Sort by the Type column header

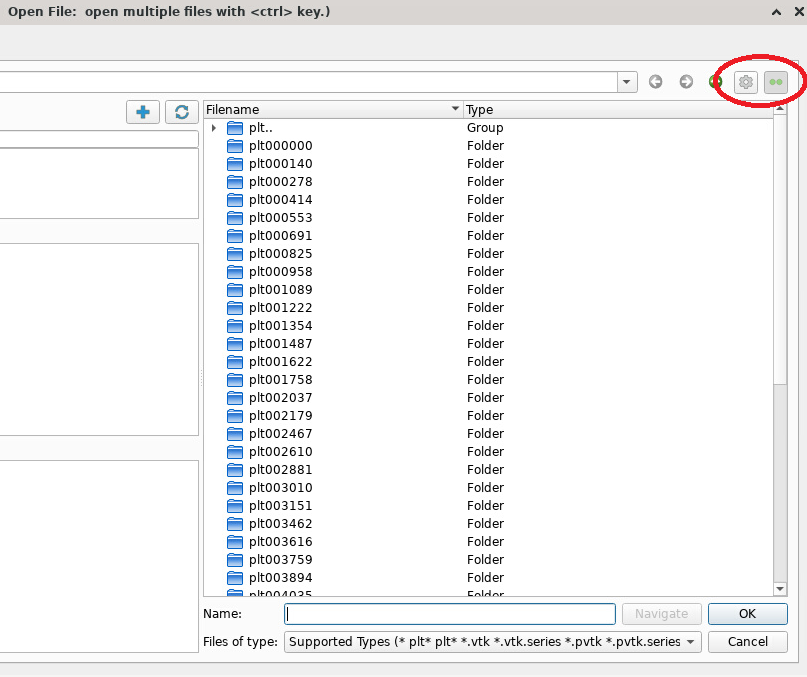click(615, 110)
